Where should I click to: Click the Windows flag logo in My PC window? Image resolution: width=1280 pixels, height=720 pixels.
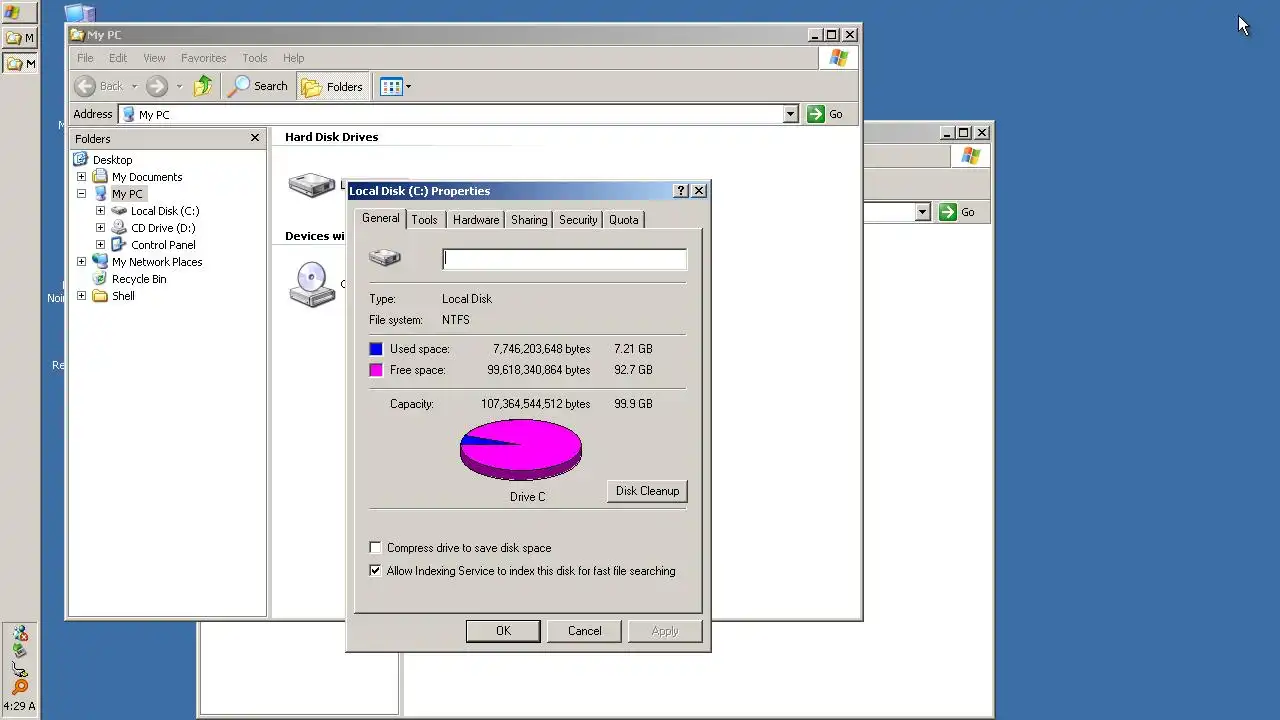pos(839,58)
